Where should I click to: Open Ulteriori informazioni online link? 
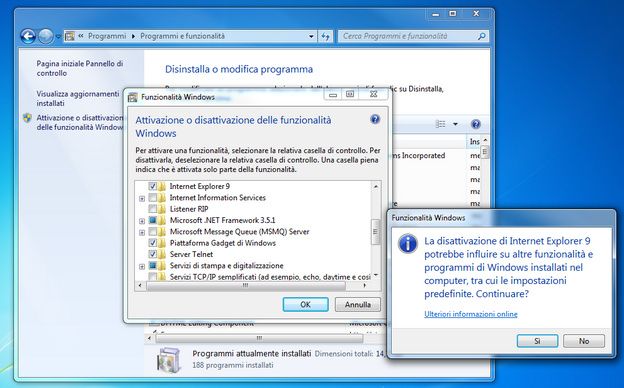click(x=471, y=314)
